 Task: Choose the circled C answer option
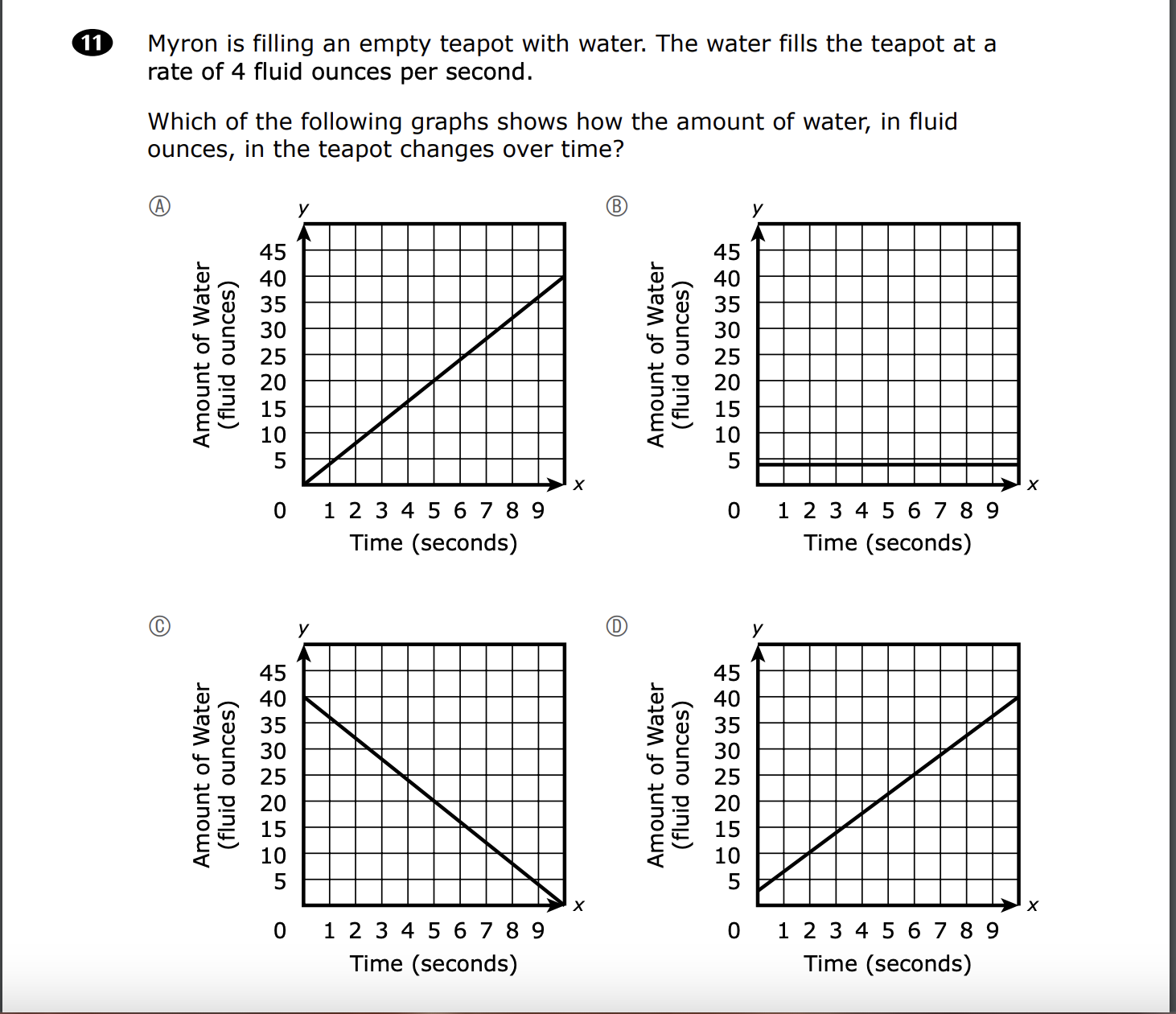click(161, 626)
